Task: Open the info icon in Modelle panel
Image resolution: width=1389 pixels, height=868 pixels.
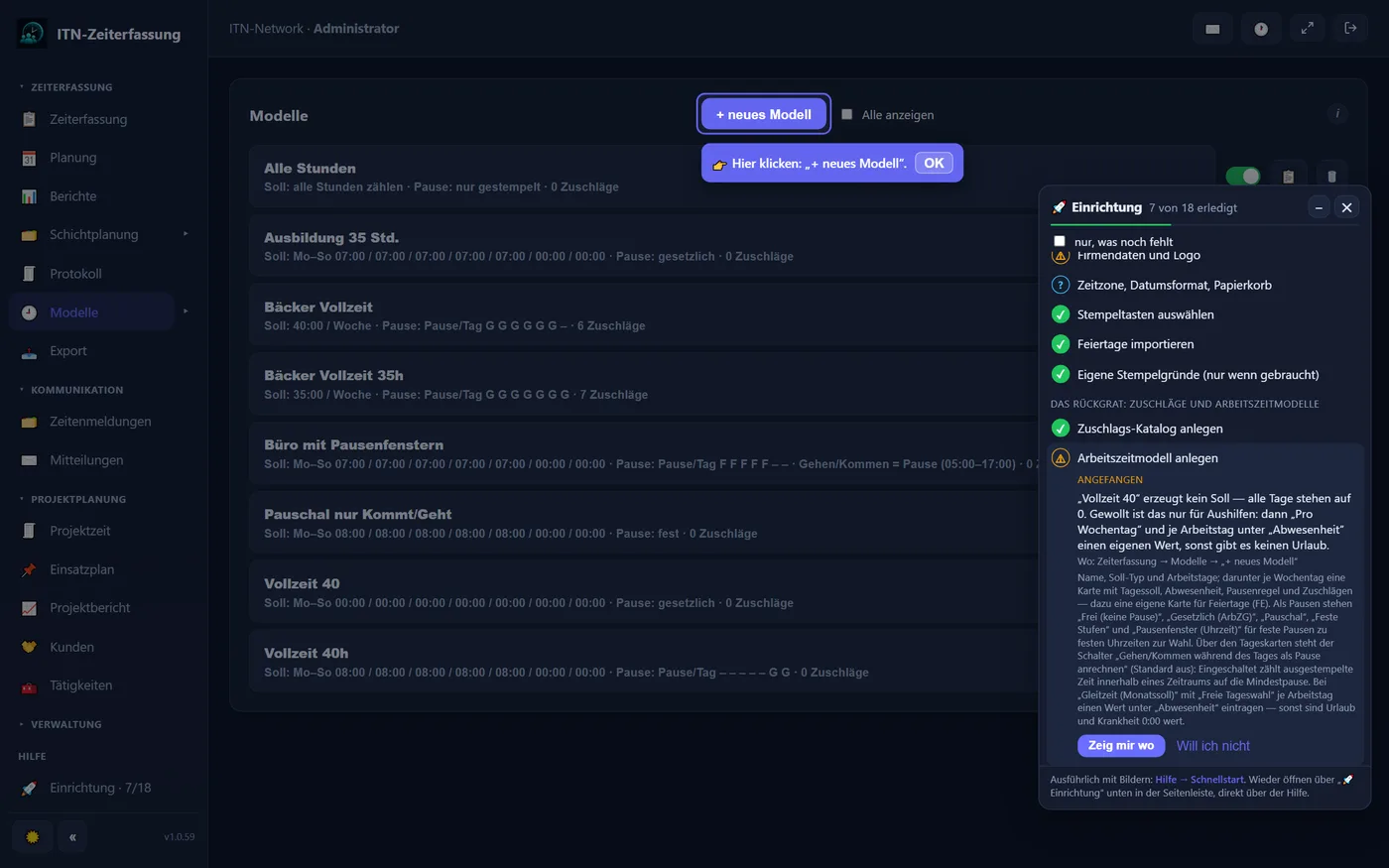Action: (x=1337, y=114)
